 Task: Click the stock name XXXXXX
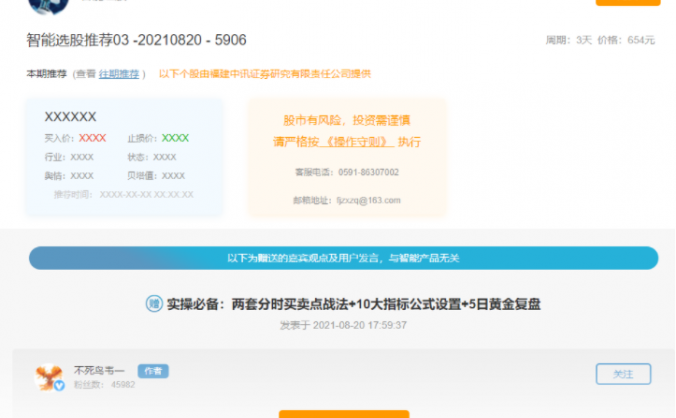[x=70, y=116]
